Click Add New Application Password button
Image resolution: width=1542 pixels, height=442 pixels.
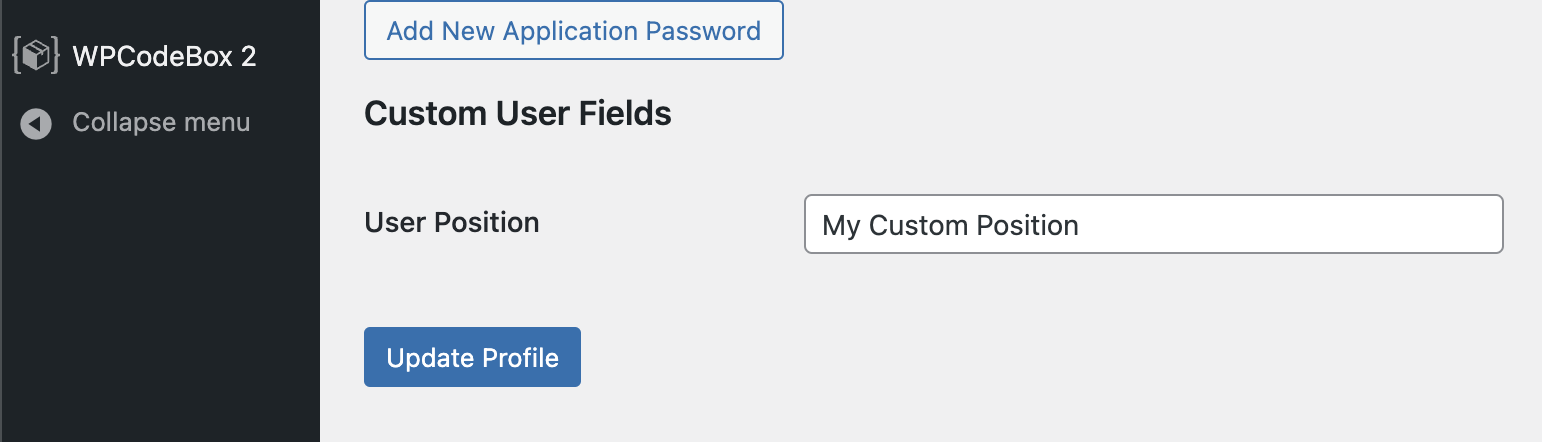(x=574, y=31)
